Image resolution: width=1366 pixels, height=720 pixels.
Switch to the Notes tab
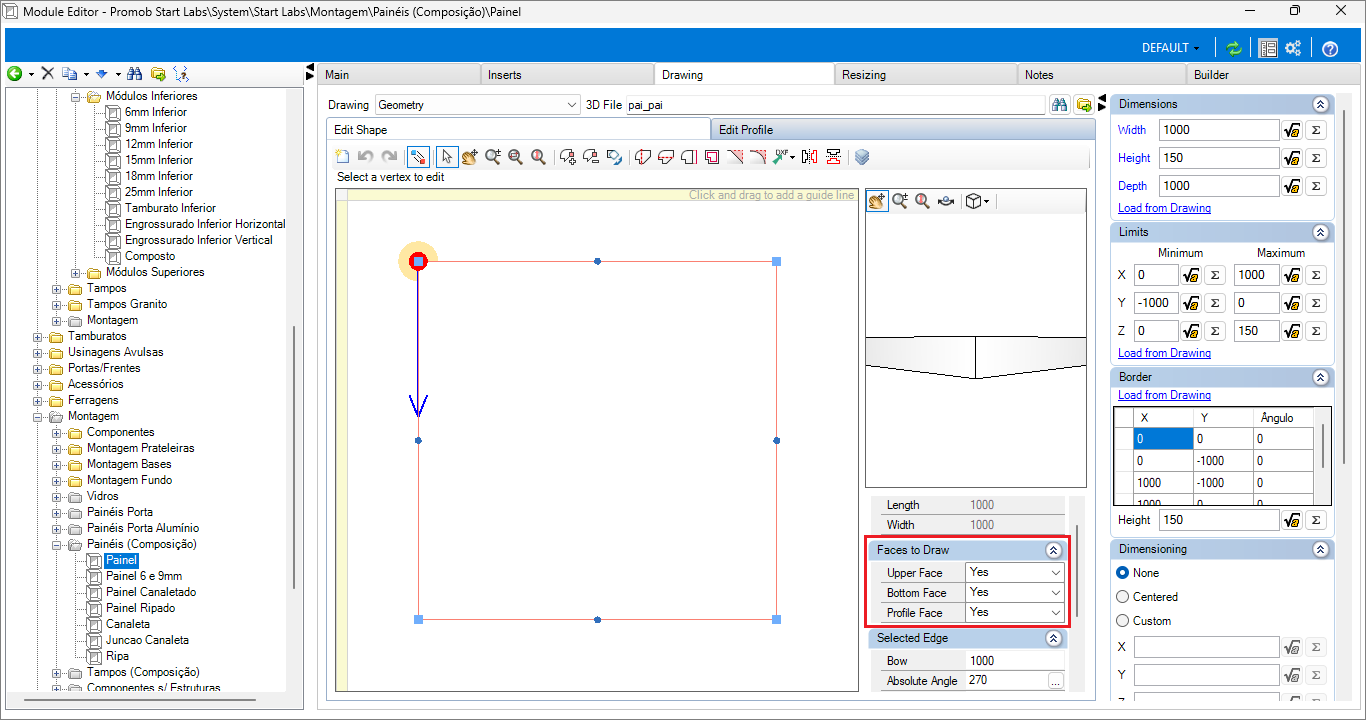point(1100,75)
